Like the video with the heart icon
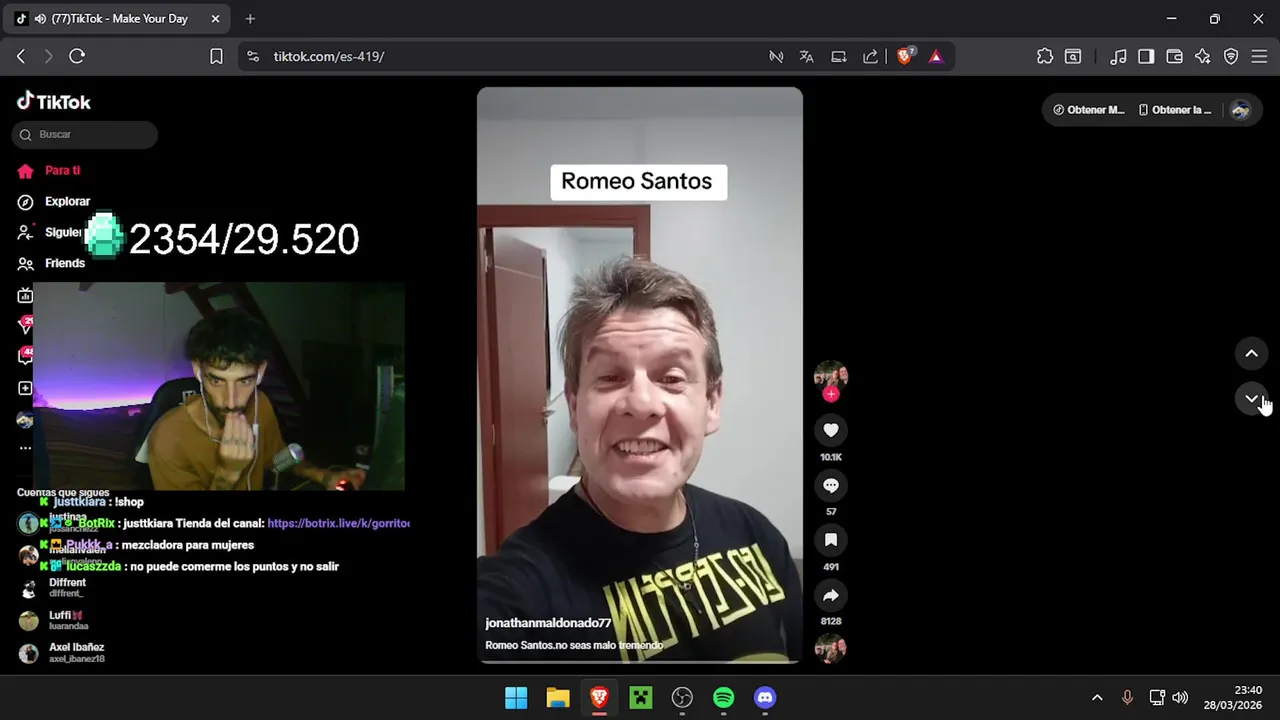This screenshot has width=1280, height=720. click(x=831, y=430)
